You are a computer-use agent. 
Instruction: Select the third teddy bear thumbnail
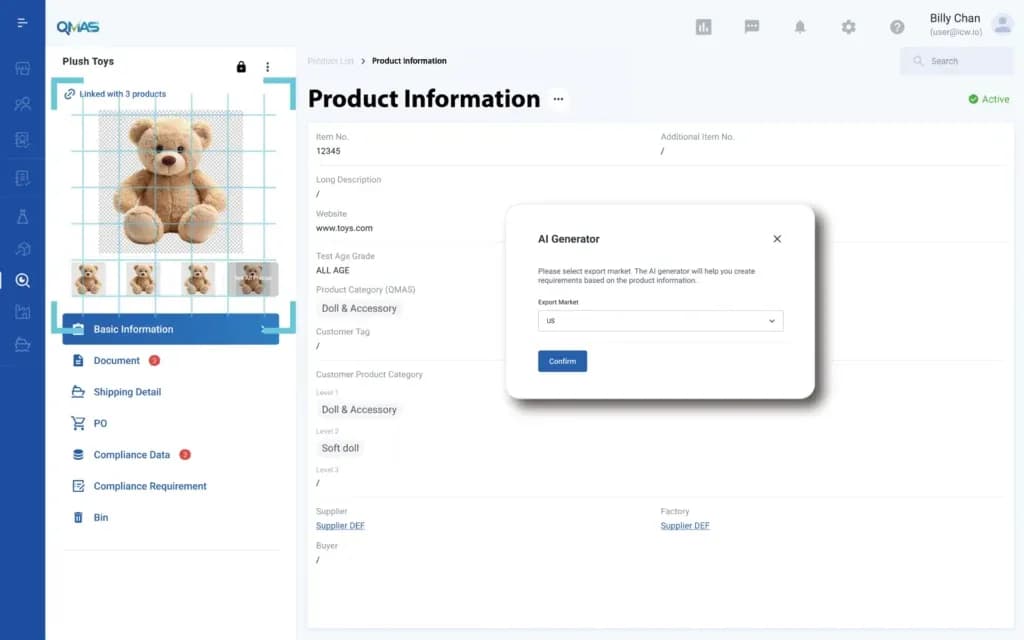(197, 279)
